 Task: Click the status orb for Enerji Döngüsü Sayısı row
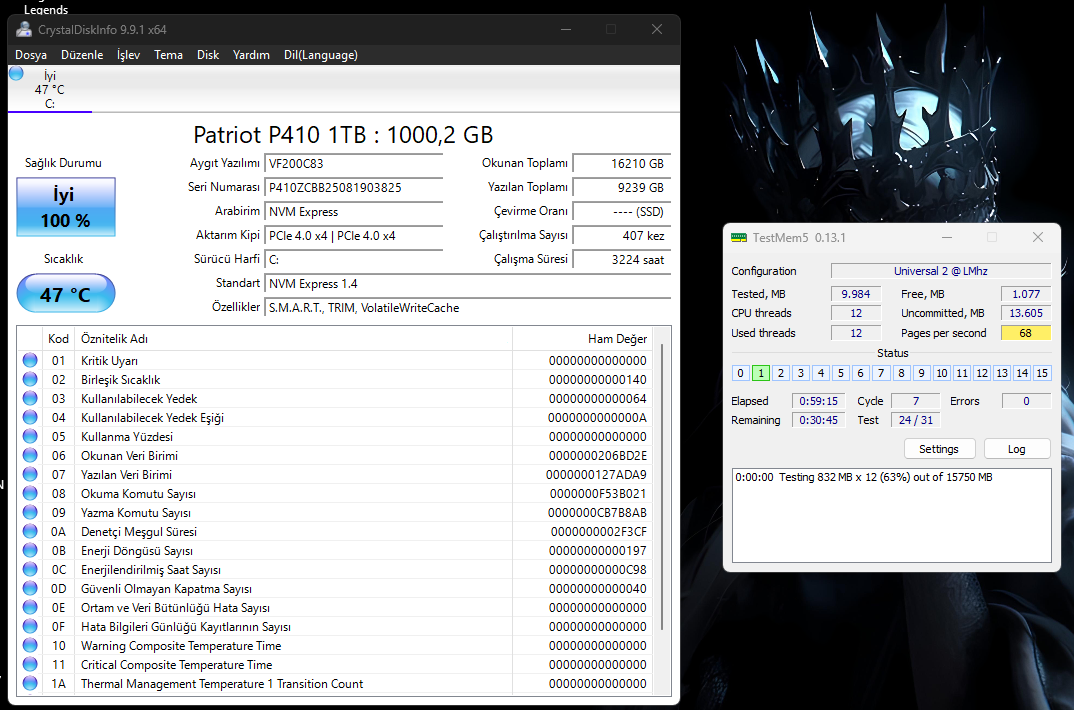[30, 550]
